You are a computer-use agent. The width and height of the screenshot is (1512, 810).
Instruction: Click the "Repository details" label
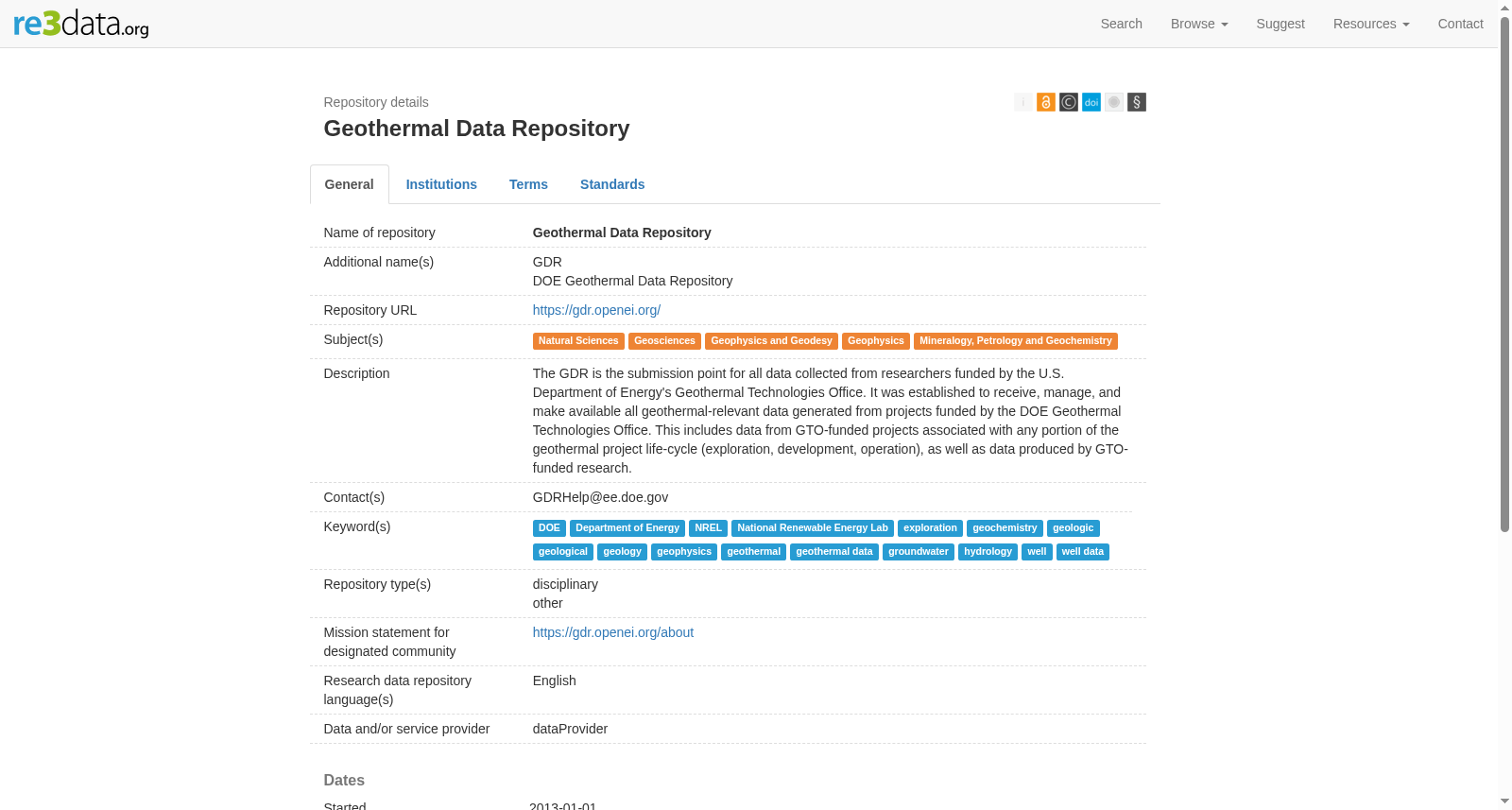(x=376, y=102)
